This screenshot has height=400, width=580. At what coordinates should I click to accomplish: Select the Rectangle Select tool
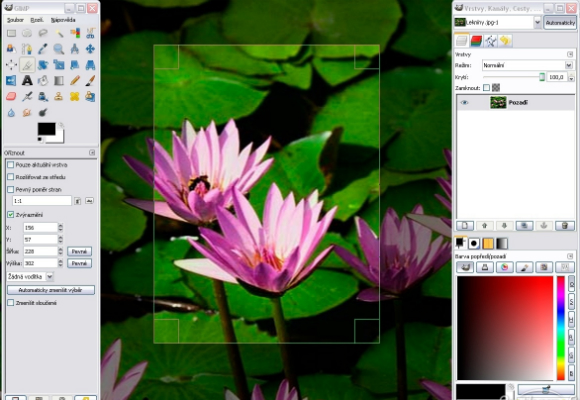[x=11, y=33]
